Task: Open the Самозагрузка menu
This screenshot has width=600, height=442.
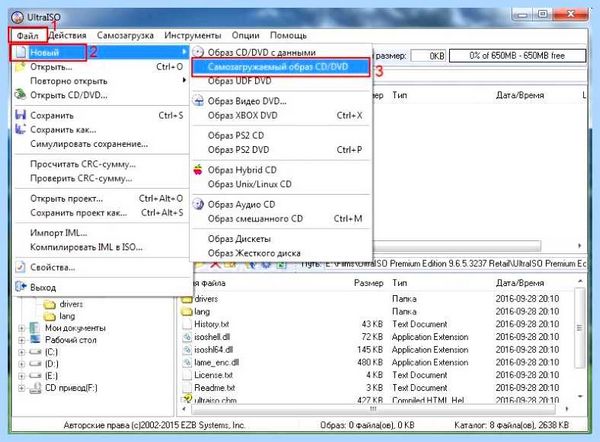Action: (125, 36)
